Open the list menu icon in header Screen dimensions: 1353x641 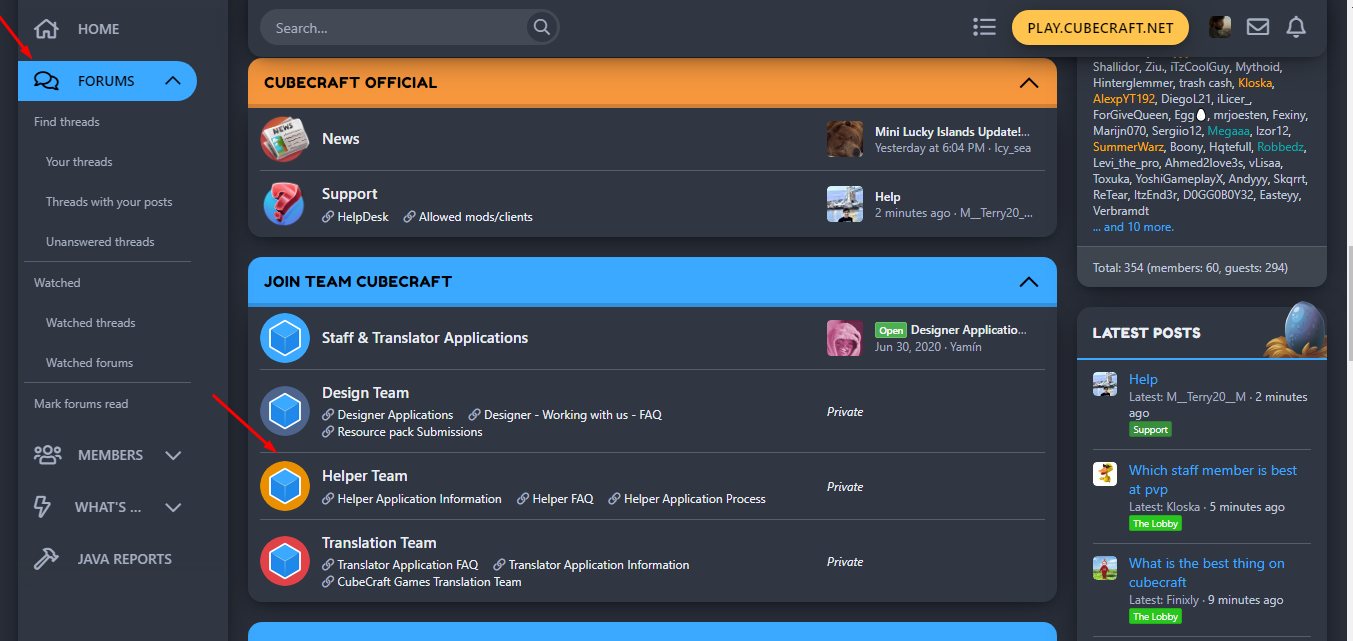pos(984,28)
